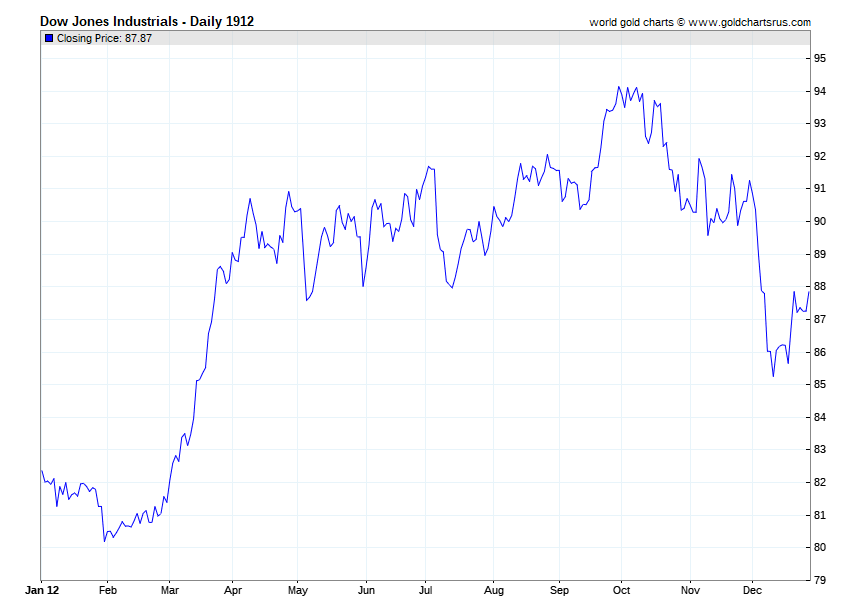Select the 'Dec' month label
Image resolution: width=850 pixels, height=616 pixels.
[x=753, y=592]
